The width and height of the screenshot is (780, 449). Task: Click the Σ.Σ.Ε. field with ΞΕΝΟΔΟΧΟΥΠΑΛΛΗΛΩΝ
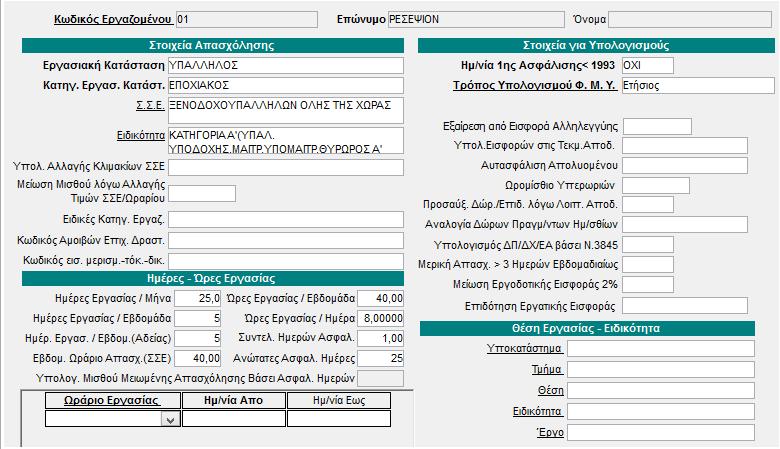pos(286,110)
